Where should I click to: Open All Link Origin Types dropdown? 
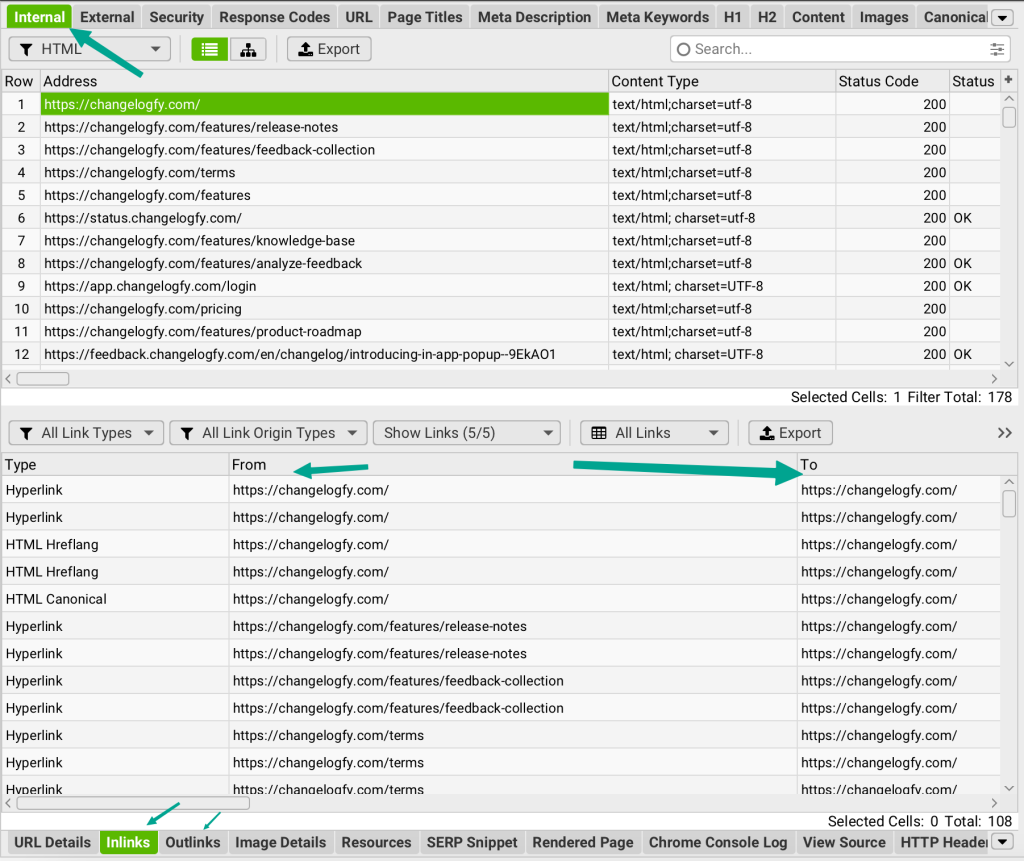(x=268, y=433)
